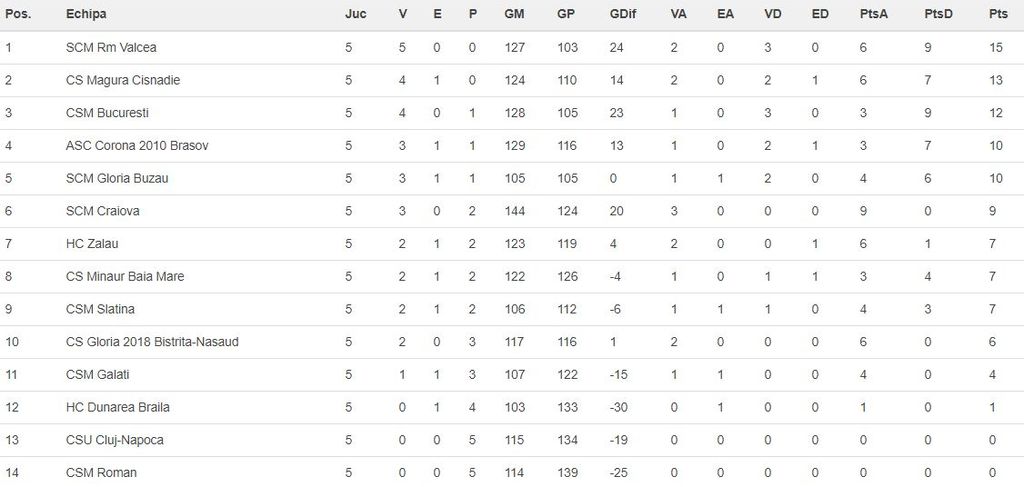Click CSM Bucuresti in the standings

pyautogui.click(x=107, y=113)
